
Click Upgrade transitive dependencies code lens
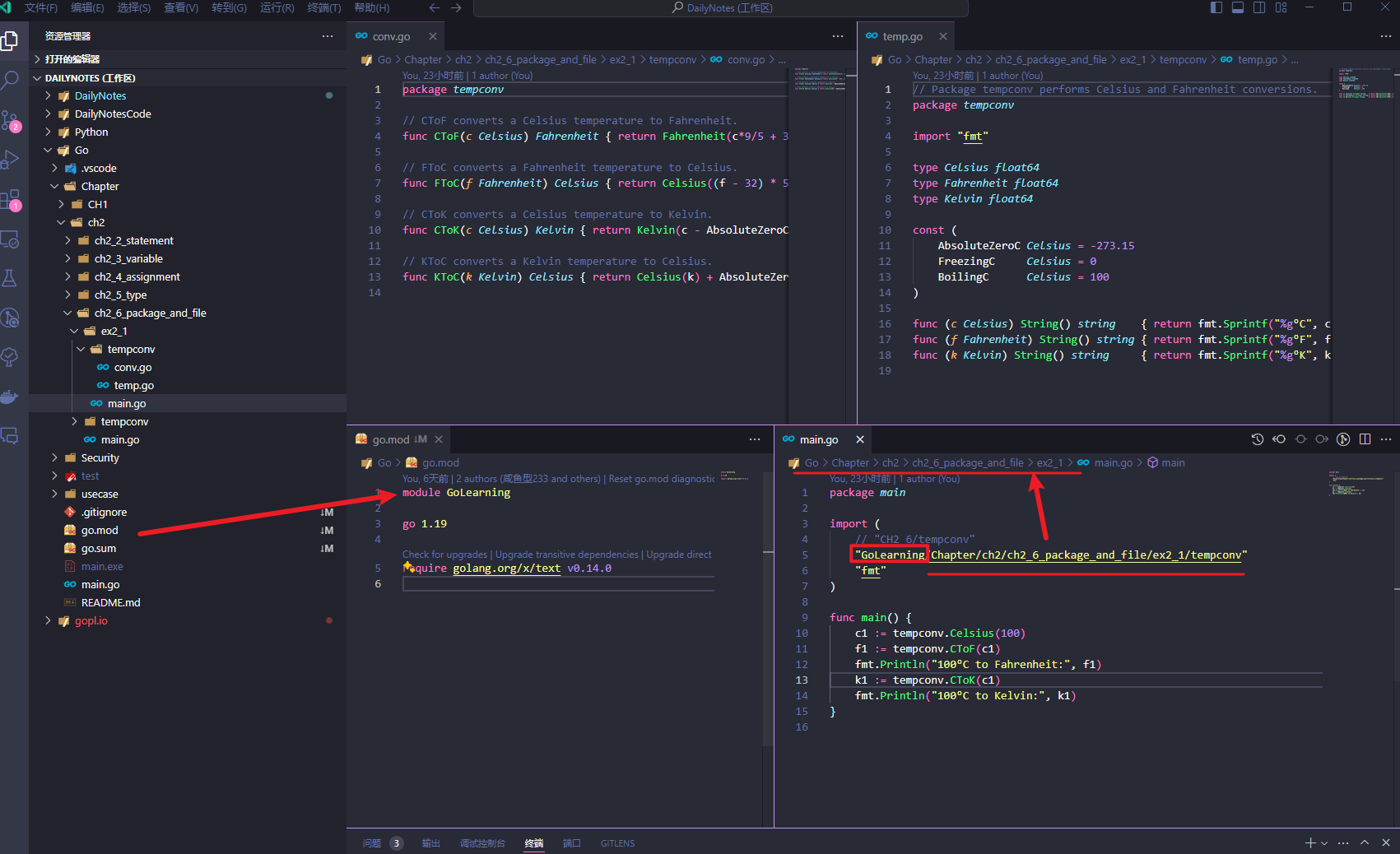click(566, 555)
